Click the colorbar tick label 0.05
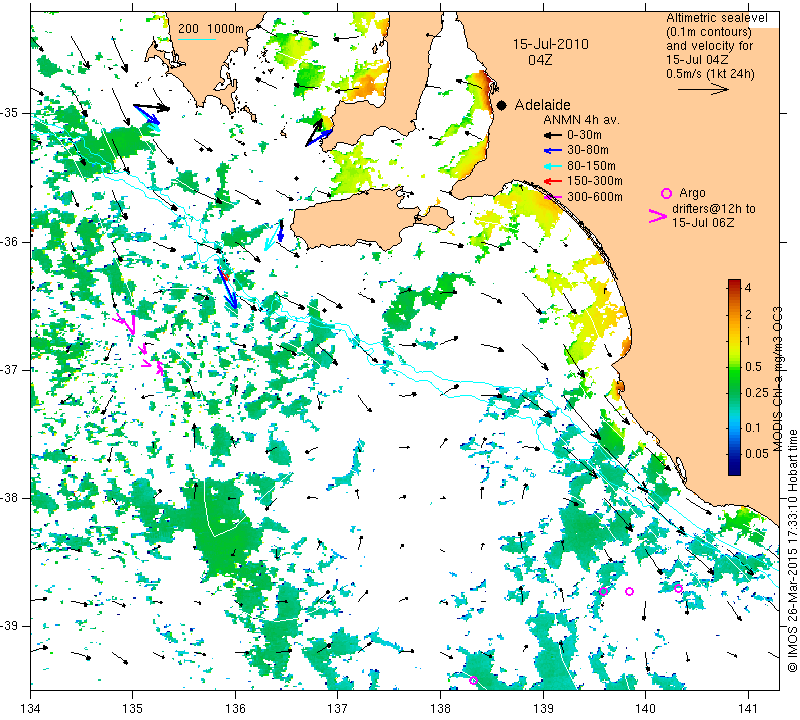The height and width of the screenshot is (720, 800). (x=757, y=454)
